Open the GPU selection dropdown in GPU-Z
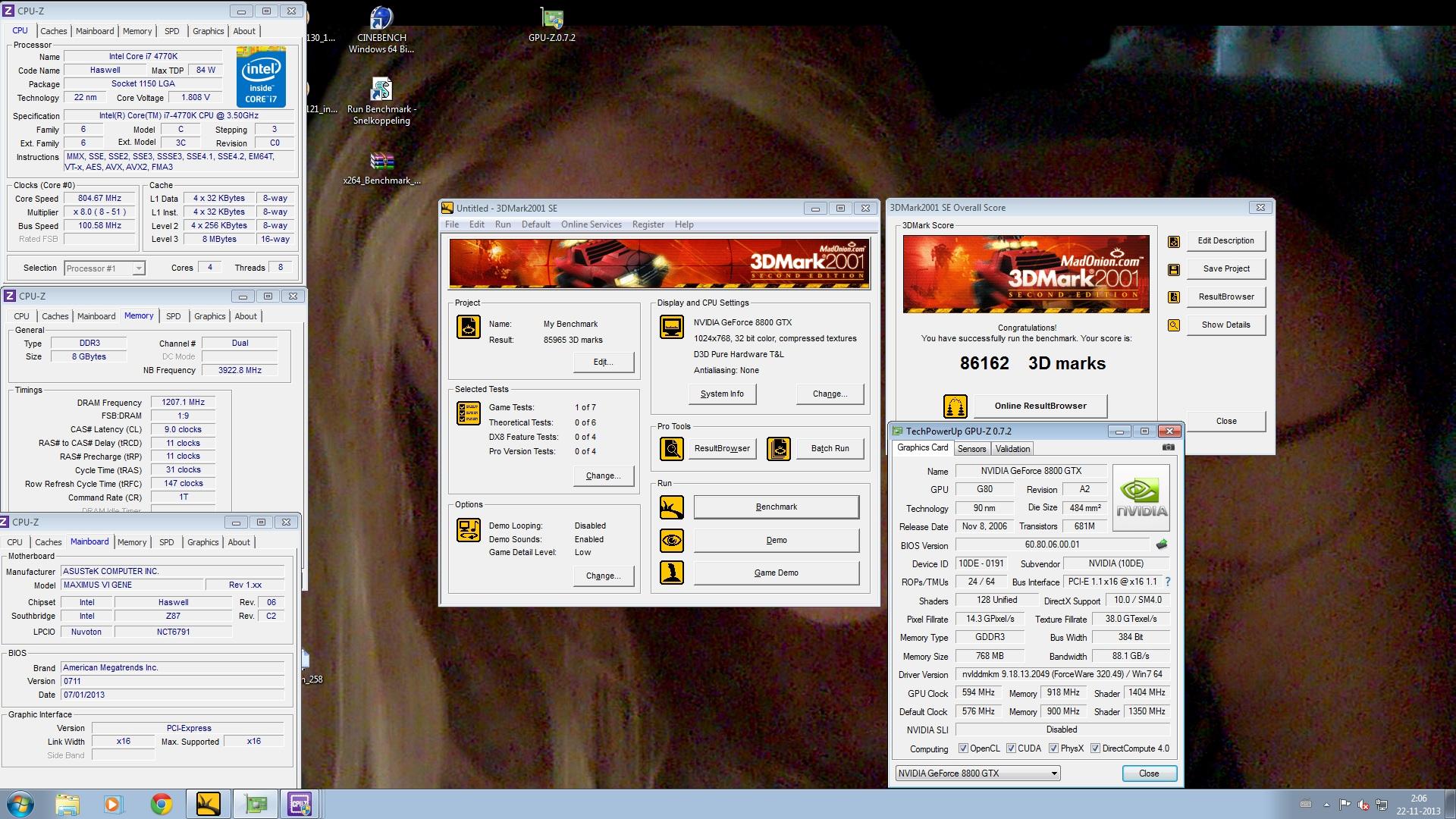This screenshot has width=1456, height=819. (977, 773)
